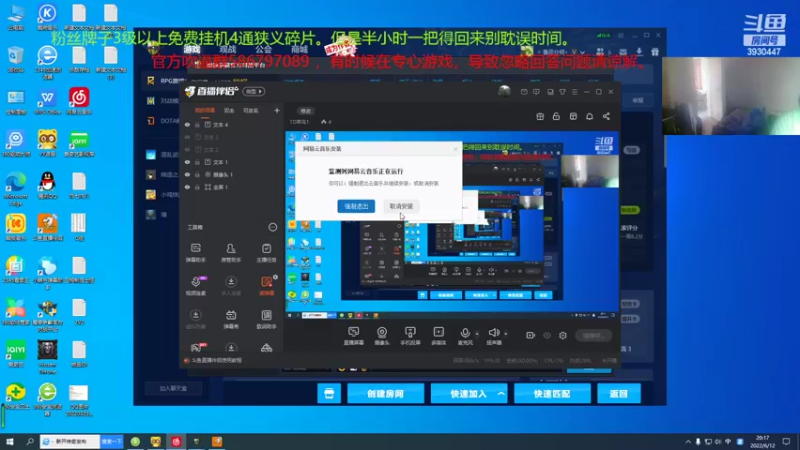Image resolution: width=800 pixels, height=450 pixels.
Task: Toggle lock on 摄像头 1 source
Action: [x=197, y=174]
